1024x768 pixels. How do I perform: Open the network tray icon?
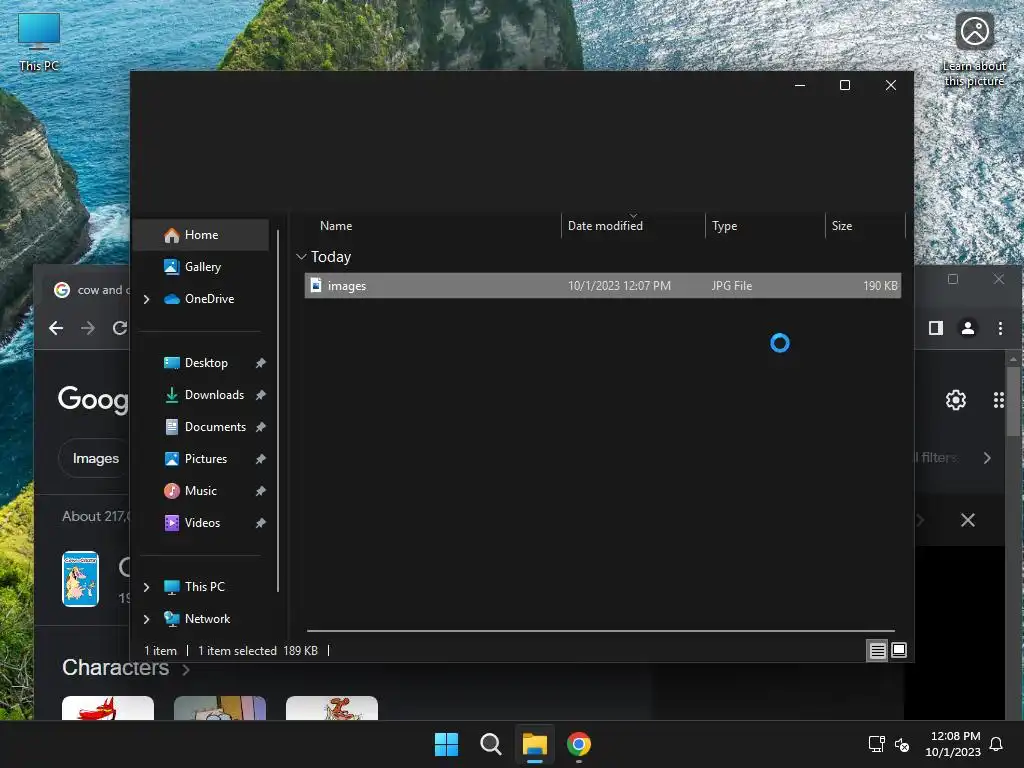[876, 744]
